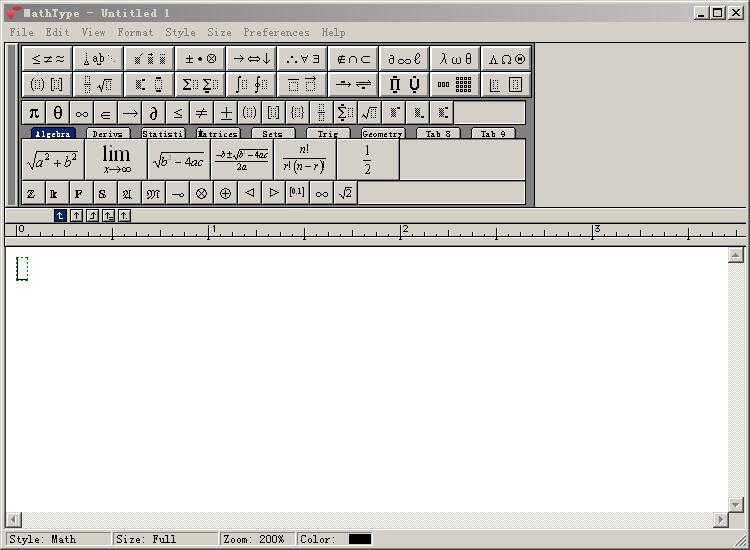Insert the one-half fraction expression

point(368,160)
